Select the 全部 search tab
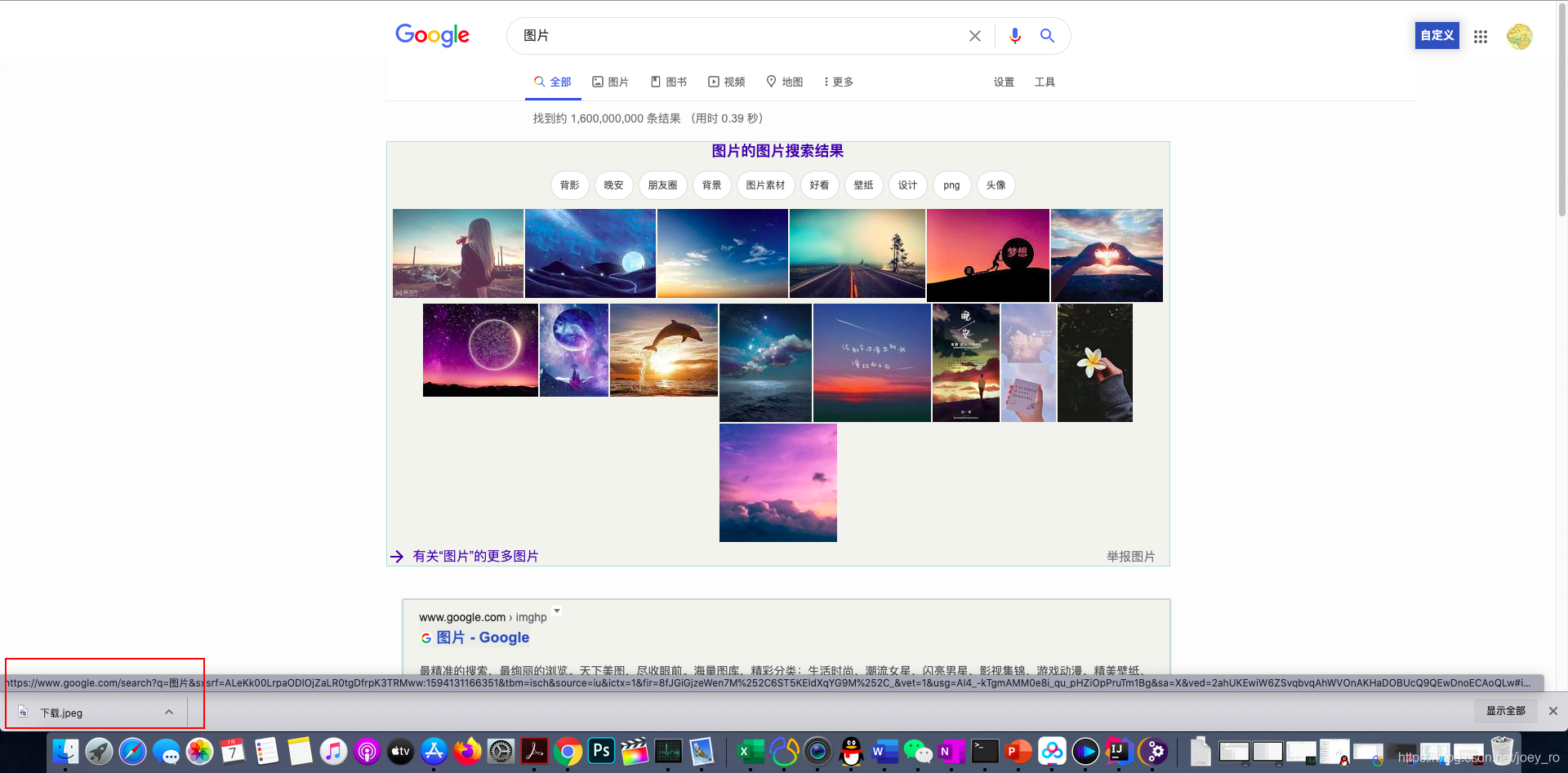1568x773 pixels. point(553,82)
